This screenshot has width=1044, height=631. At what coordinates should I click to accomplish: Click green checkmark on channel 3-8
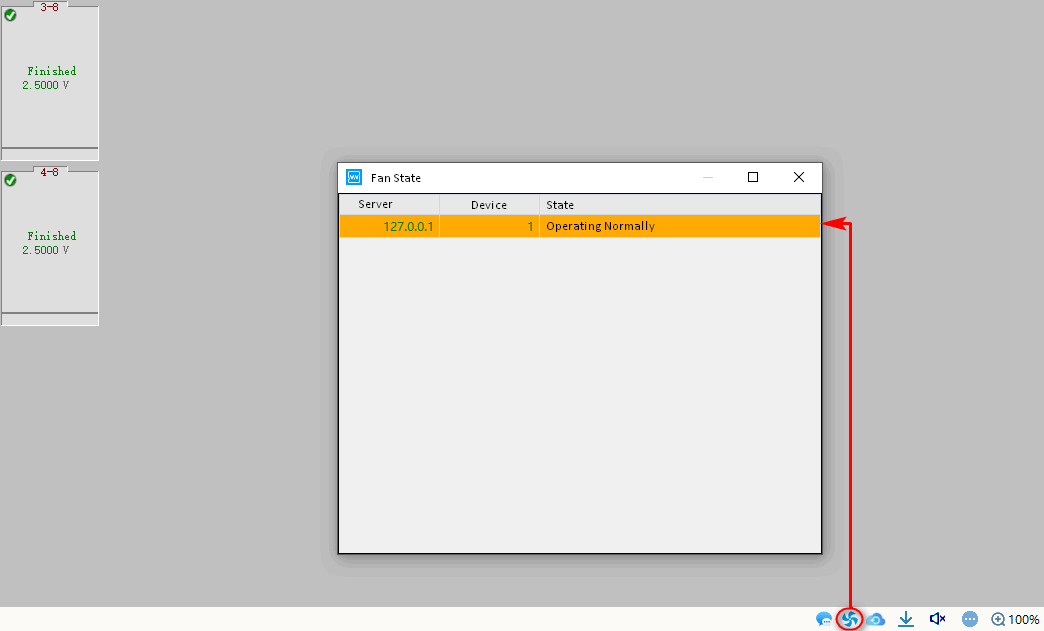[x=11, y=15]
